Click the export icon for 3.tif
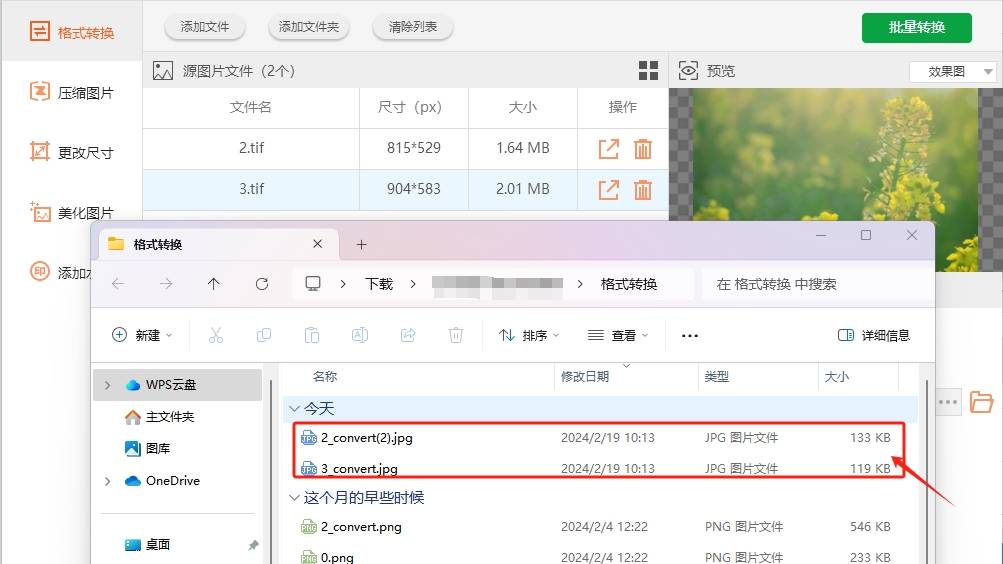This screenshot has height=564, width=1003. click(x=608, y=189)
